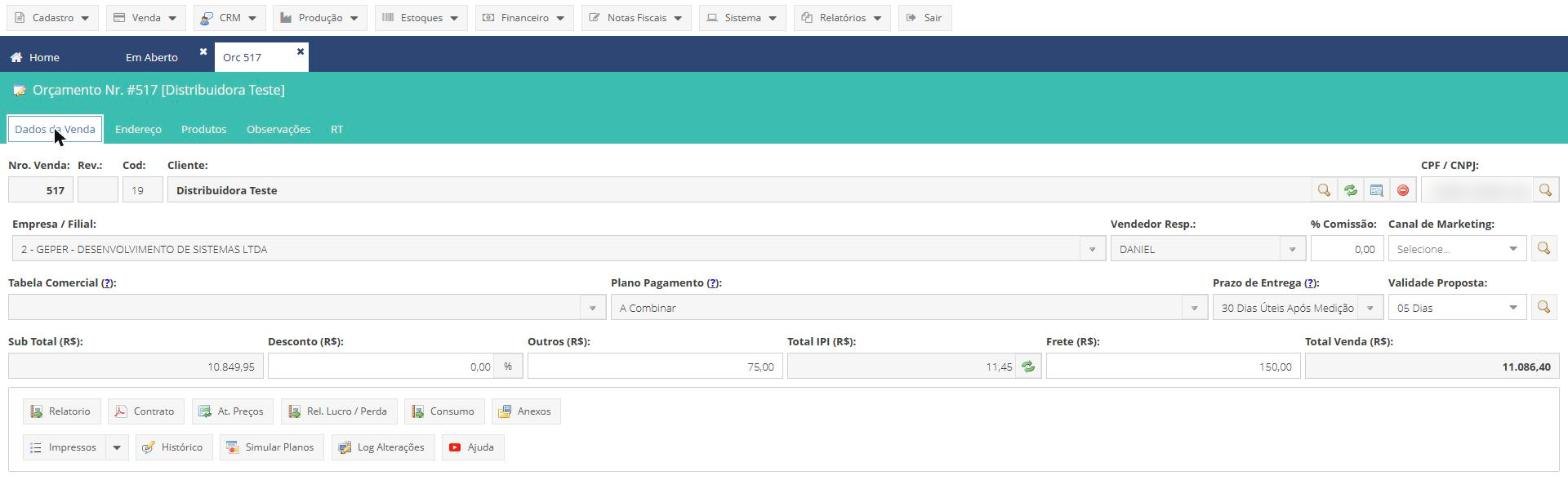Open the Venda menu
Viewport: 1568px width, 480px height.
coord(146,18)
